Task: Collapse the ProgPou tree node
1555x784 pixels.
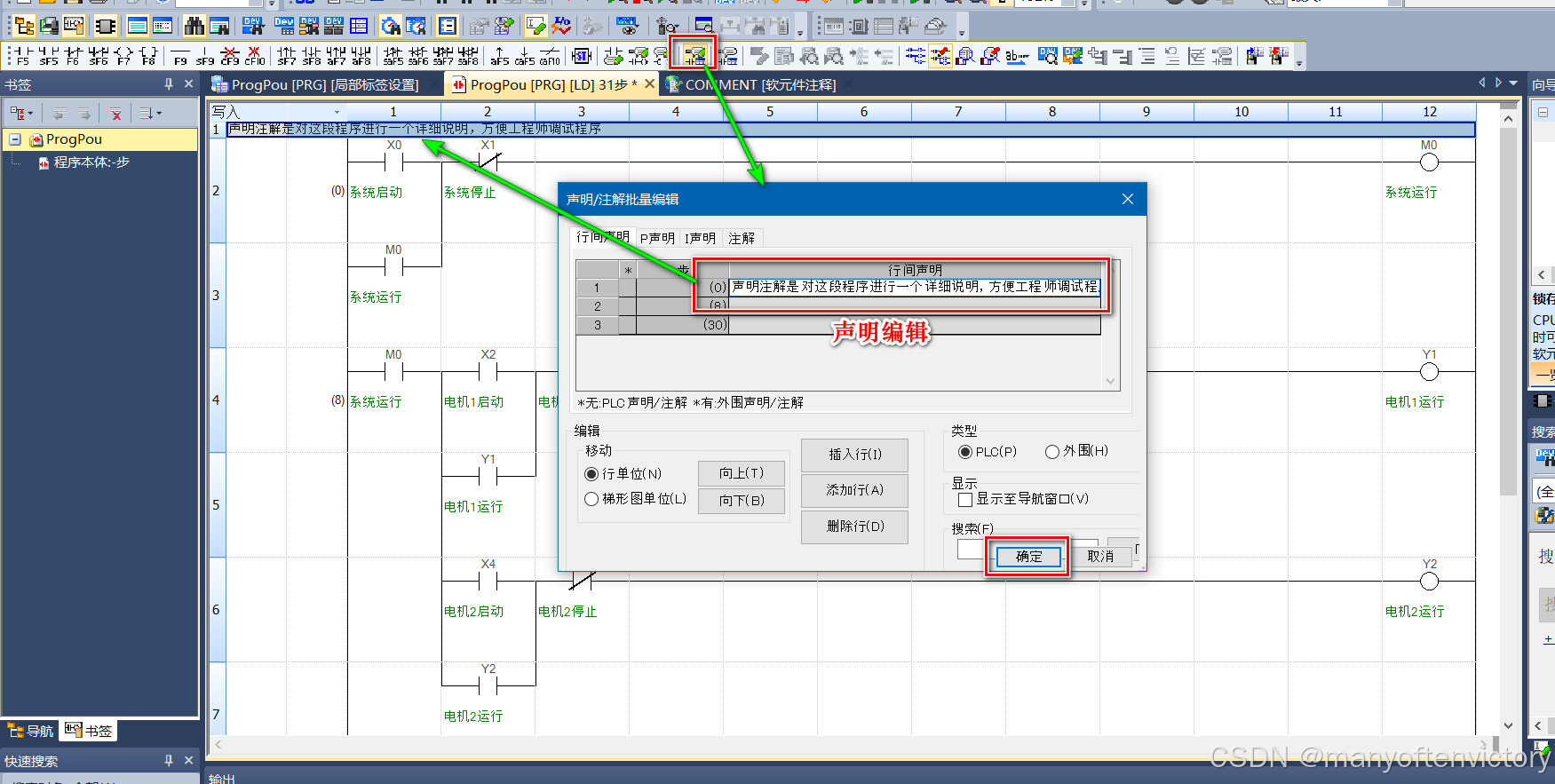Action: tap(15, 139)
